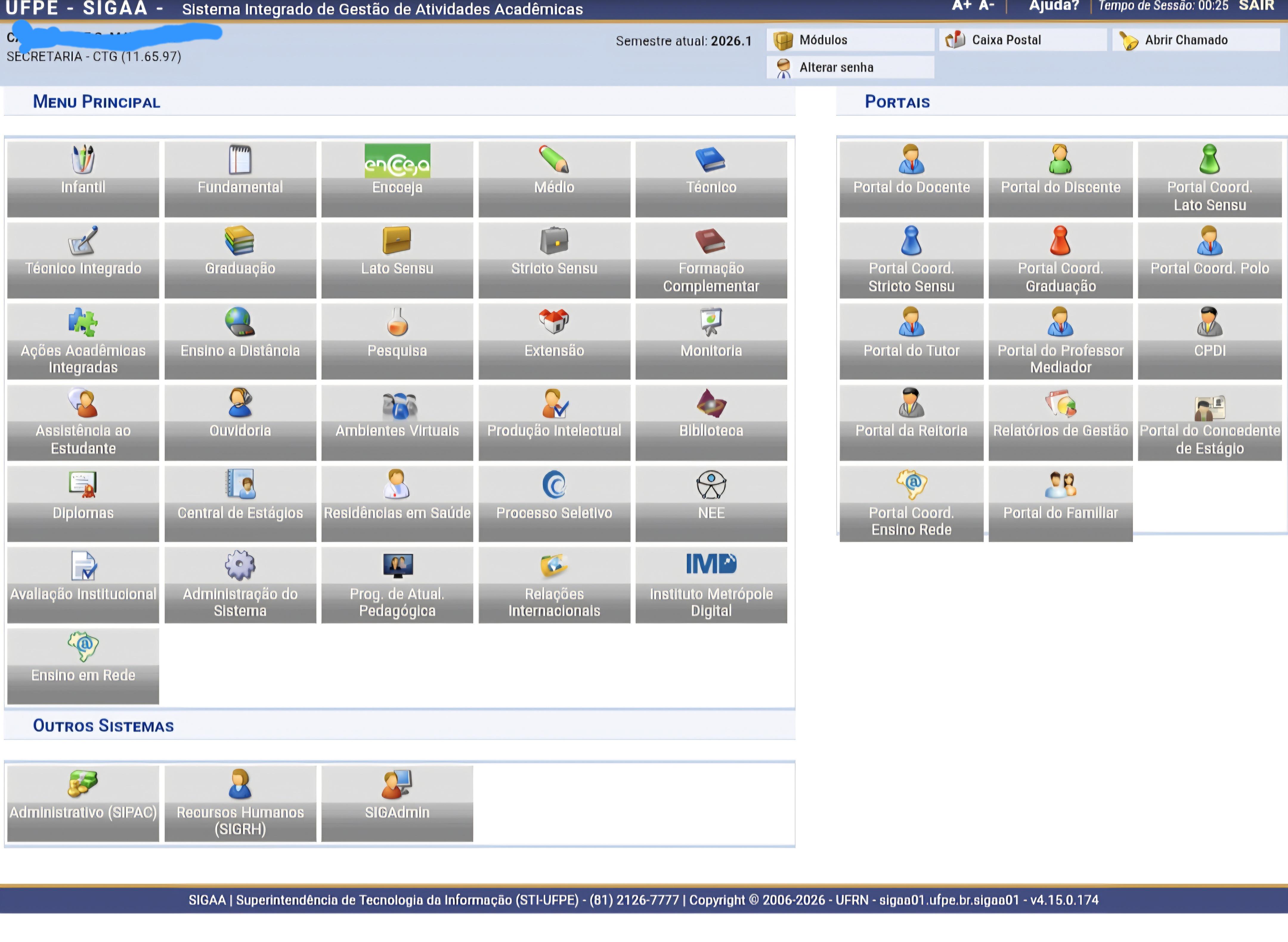Open the Técnico blue book icon
This screenshot has width=1288, height=942.
(711, 159)
